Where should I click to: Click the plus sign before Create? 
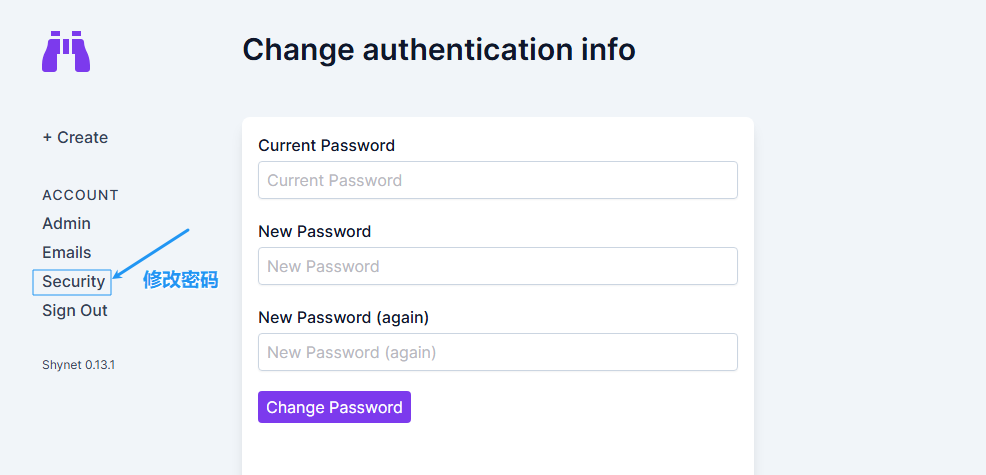tap(47, 138)
